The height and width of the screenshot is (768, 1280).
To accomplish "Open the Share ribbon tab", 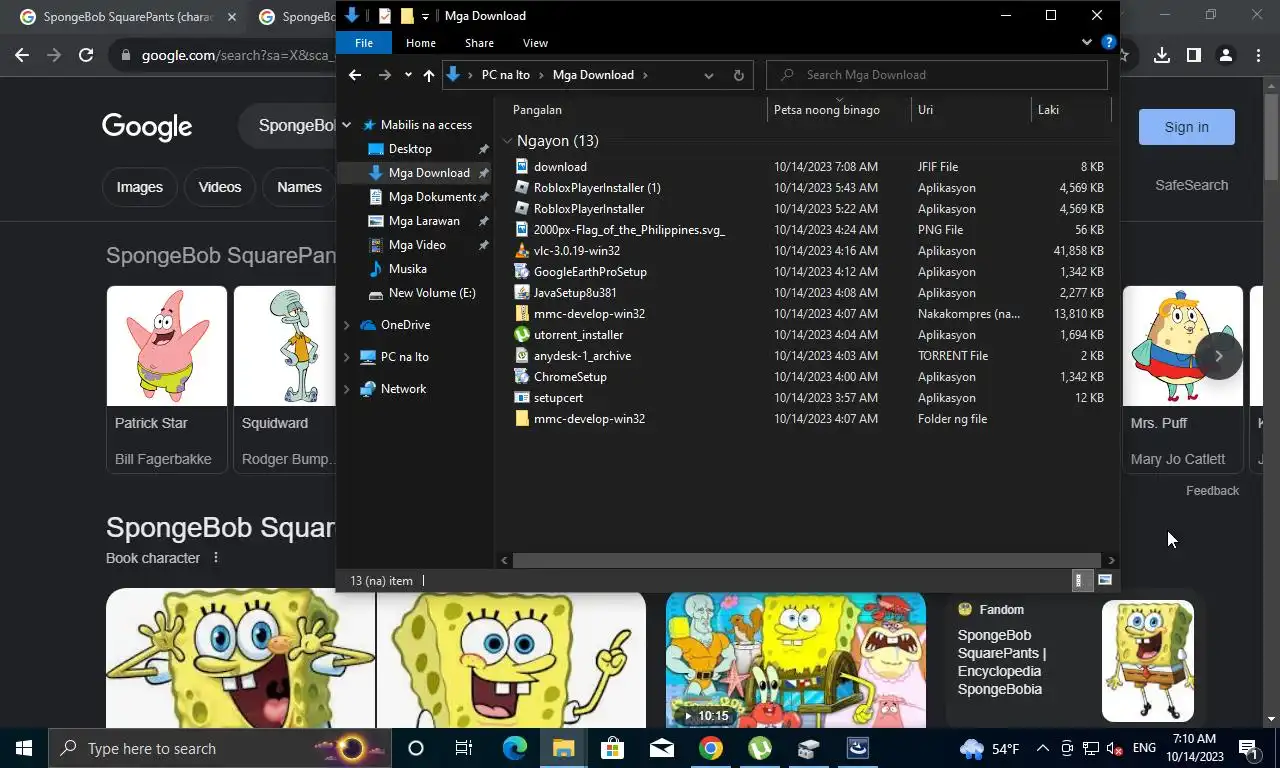I will tap(479, 43).
